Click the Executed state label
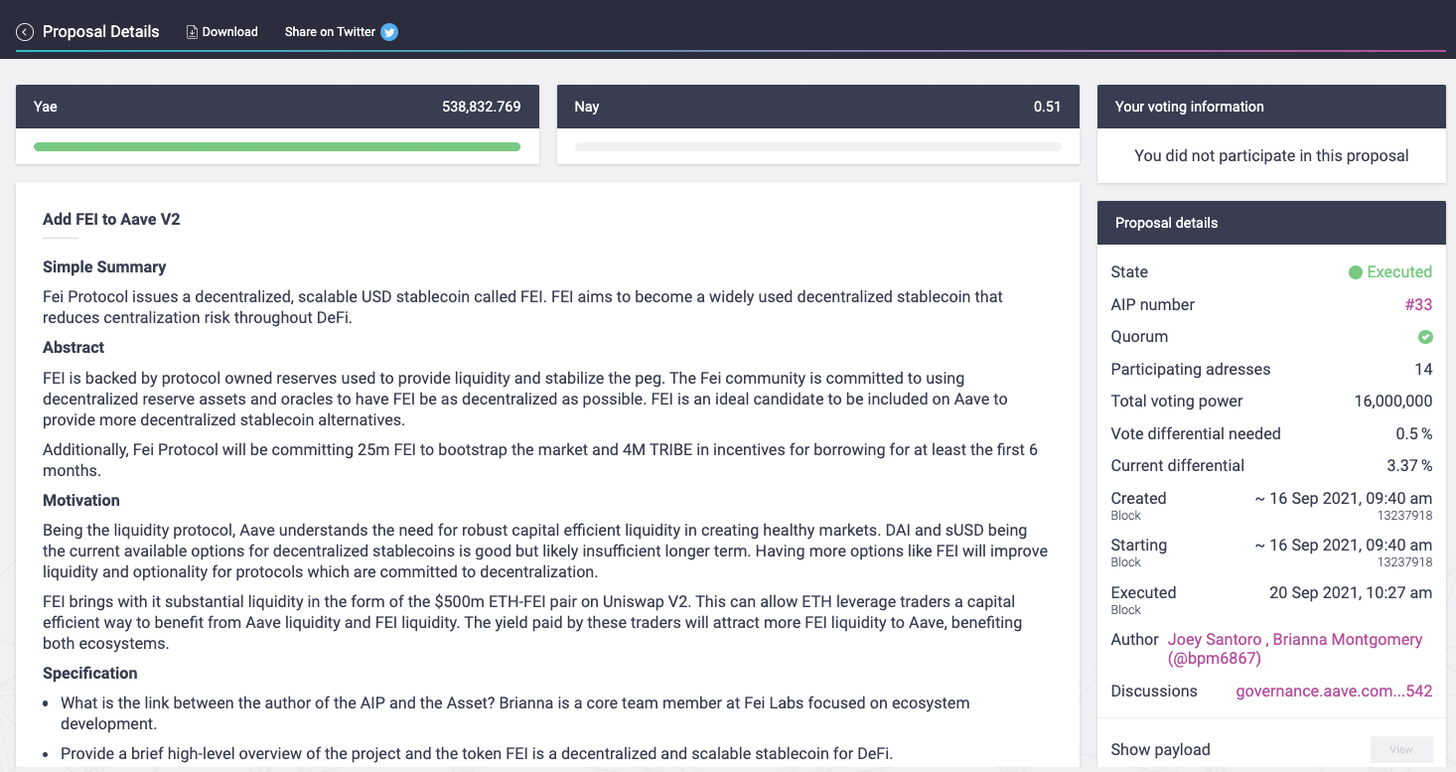Viewport: 1456px width, 772px height. coord(1399,272)
